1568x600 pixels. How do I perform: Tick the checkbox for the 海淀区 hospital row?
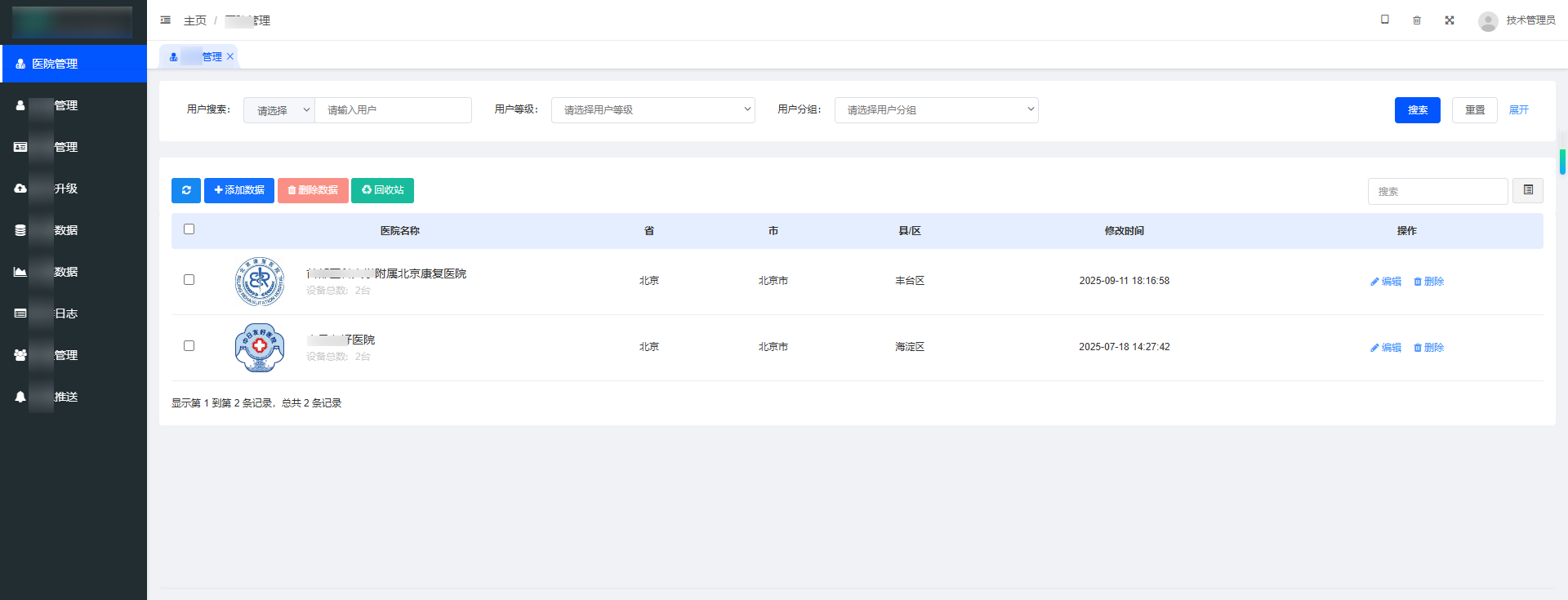189,346
